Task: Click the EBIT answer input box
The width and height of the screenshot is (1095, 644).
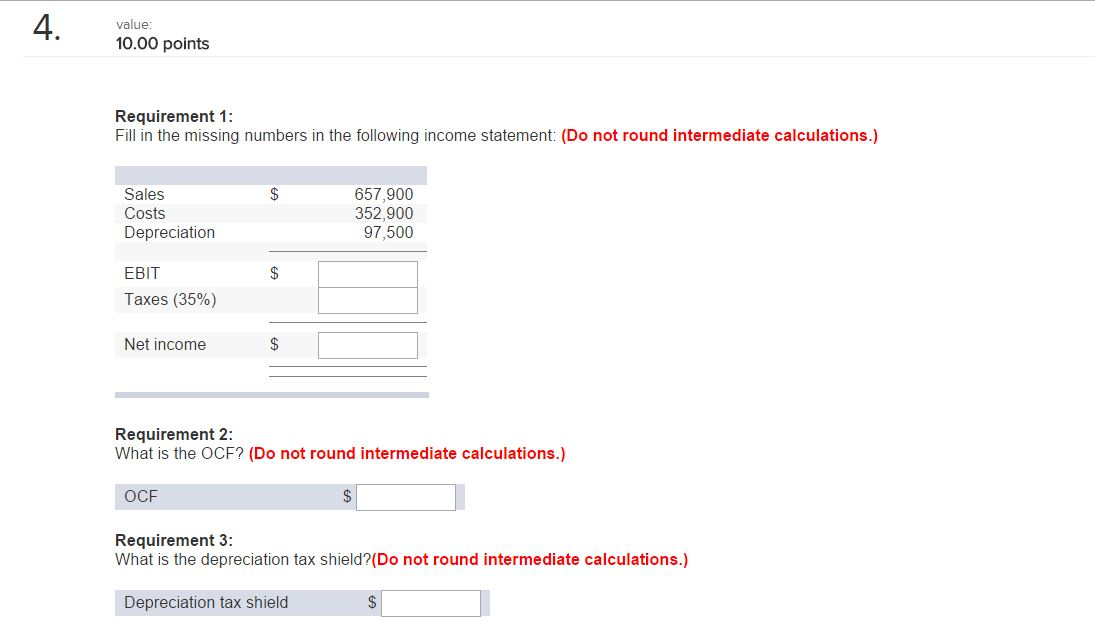Action: click(368, 274)
